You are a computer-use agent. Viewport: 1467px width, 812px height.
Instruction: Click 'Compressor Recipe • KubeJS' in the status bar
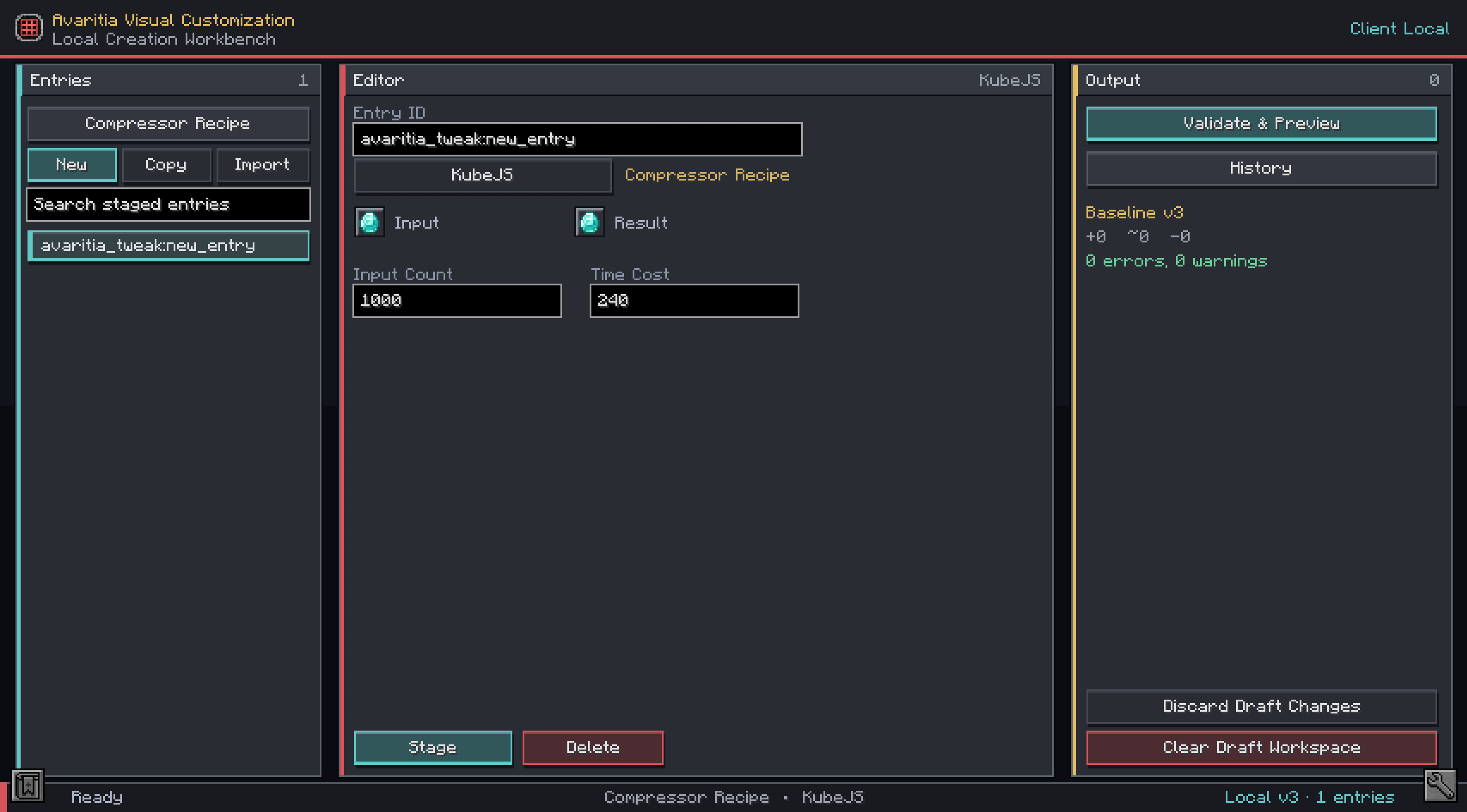[x=733, y=797]
